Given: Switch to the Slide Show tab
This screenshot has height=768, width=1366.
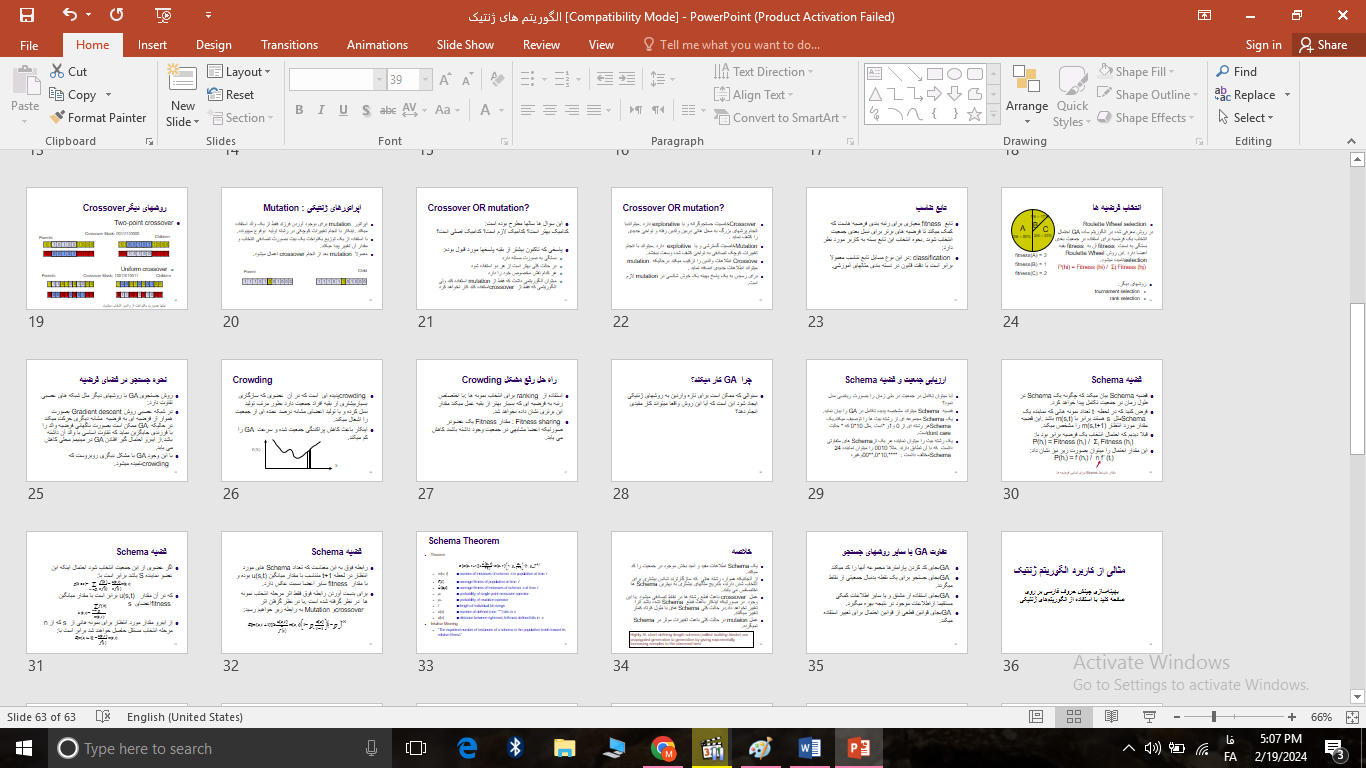Looking at the screenshot, I should 465,45.
